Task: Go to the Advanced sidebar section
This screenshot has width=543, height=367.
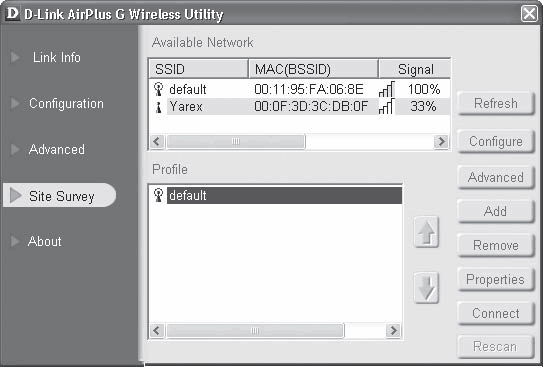Action: [x=57, y=150]
